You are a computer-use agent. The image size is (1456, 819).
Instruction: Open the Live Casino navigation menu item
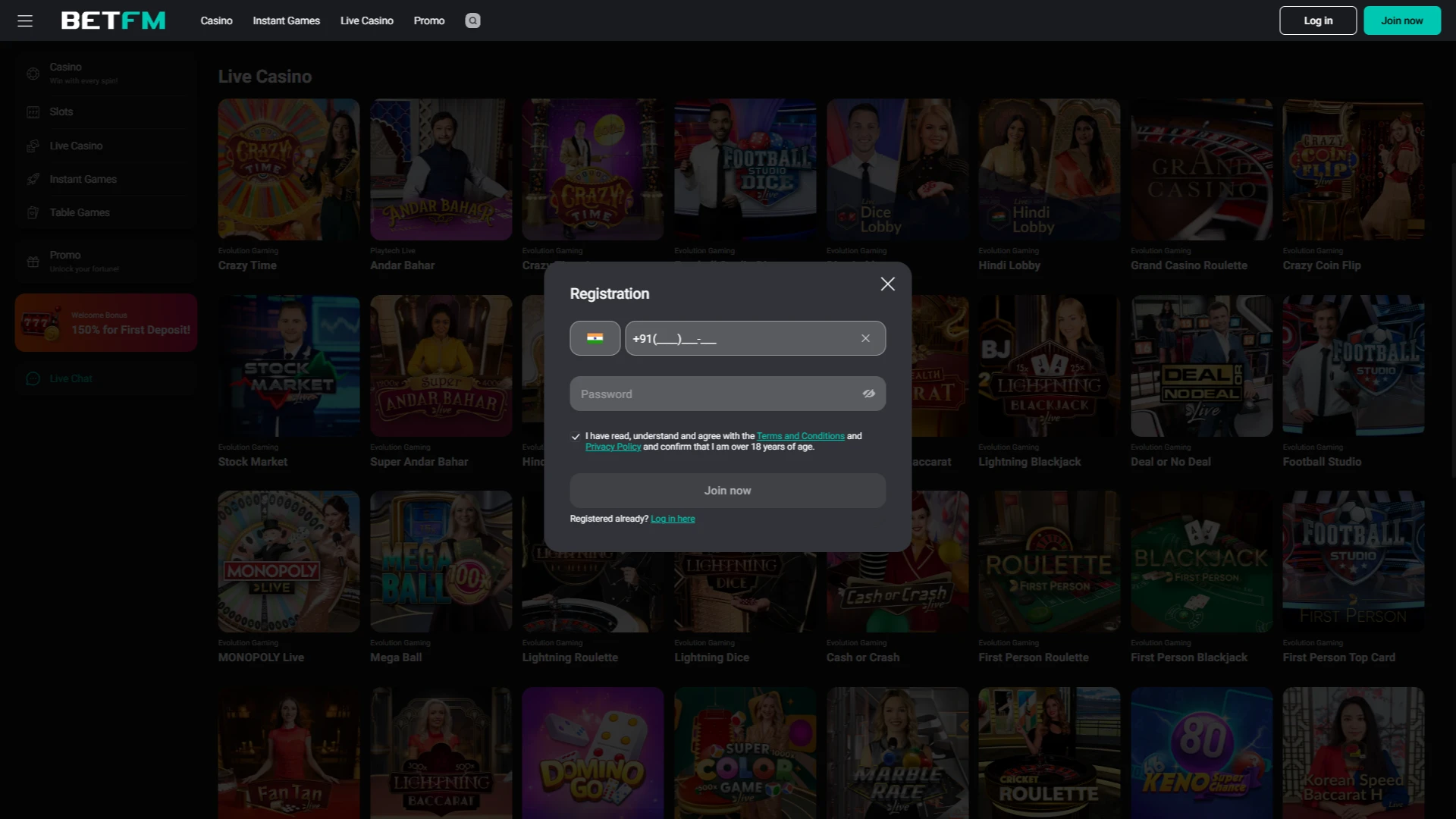pyautogui.click(x=366, y=20)
